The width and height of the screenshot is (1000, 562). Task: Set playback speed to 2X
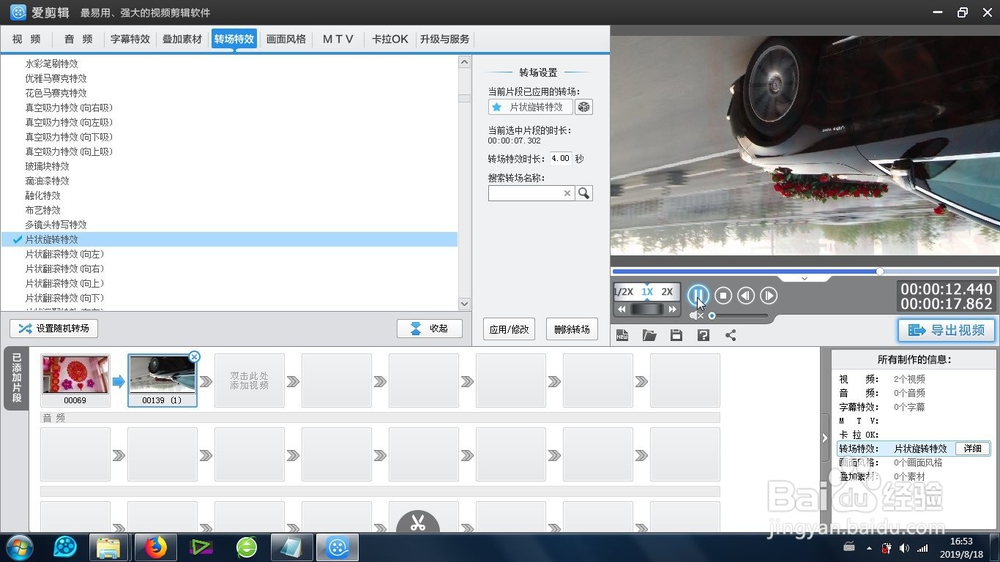point(667,292)
